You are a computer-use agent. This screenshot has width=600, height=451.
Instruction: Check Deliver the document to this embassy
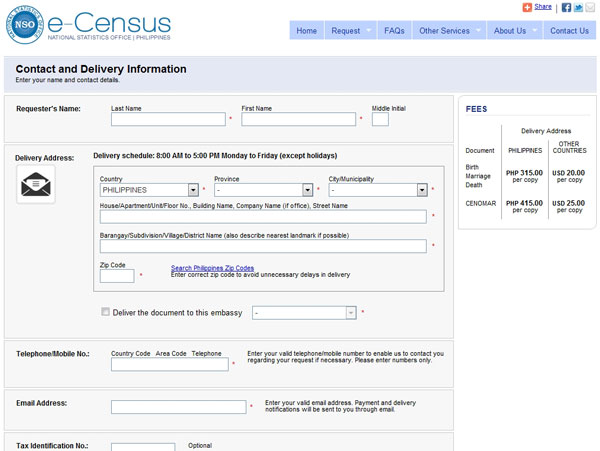tap(105, 312)
